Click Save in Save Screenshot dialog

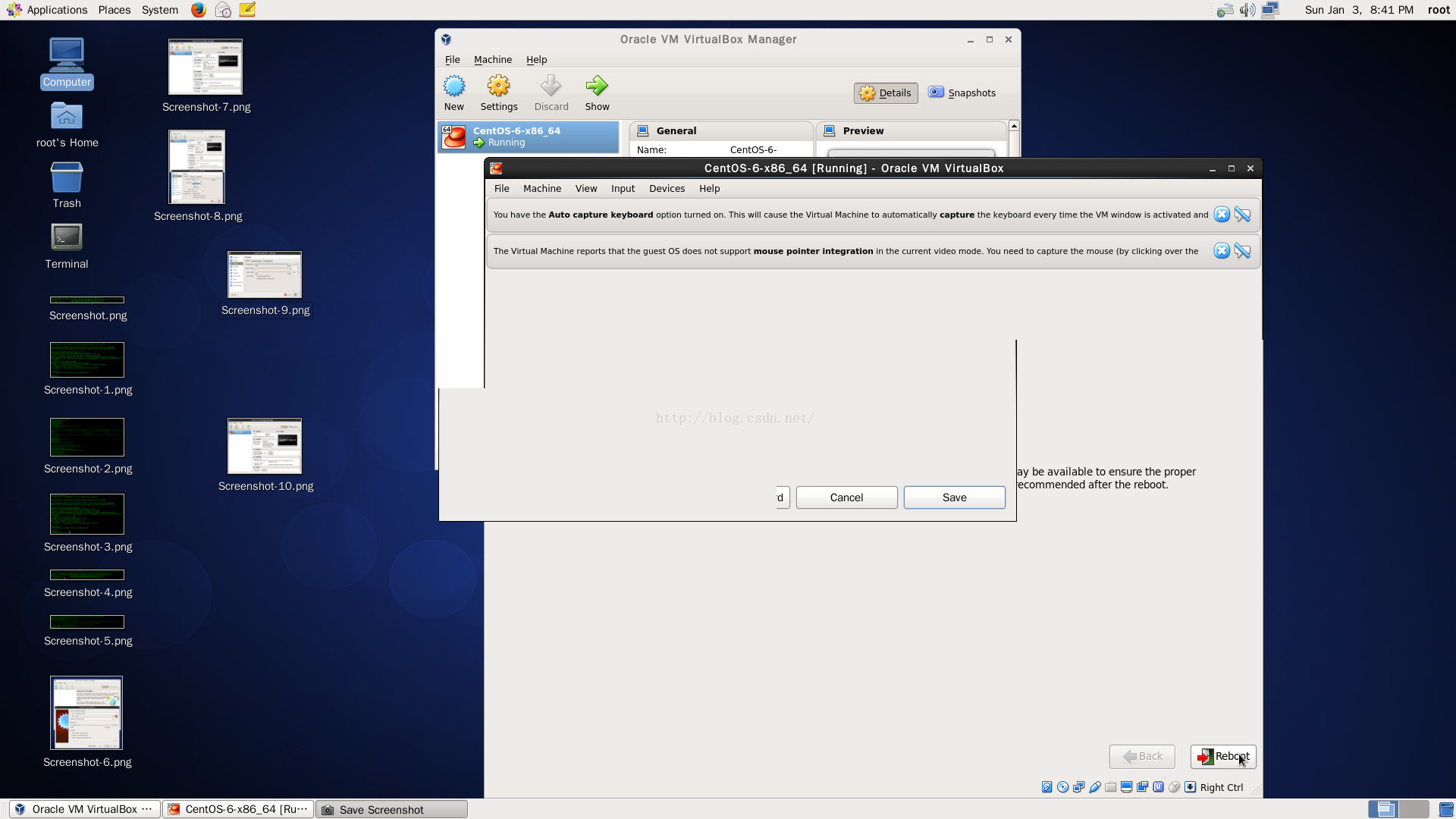(955, 497)
